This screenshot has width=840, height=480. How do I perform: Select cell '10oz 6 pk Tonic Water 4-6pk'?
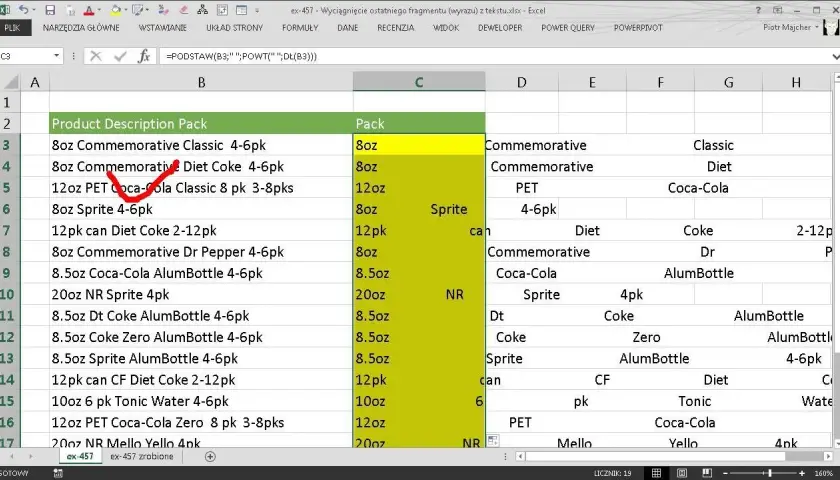(201, 401)
